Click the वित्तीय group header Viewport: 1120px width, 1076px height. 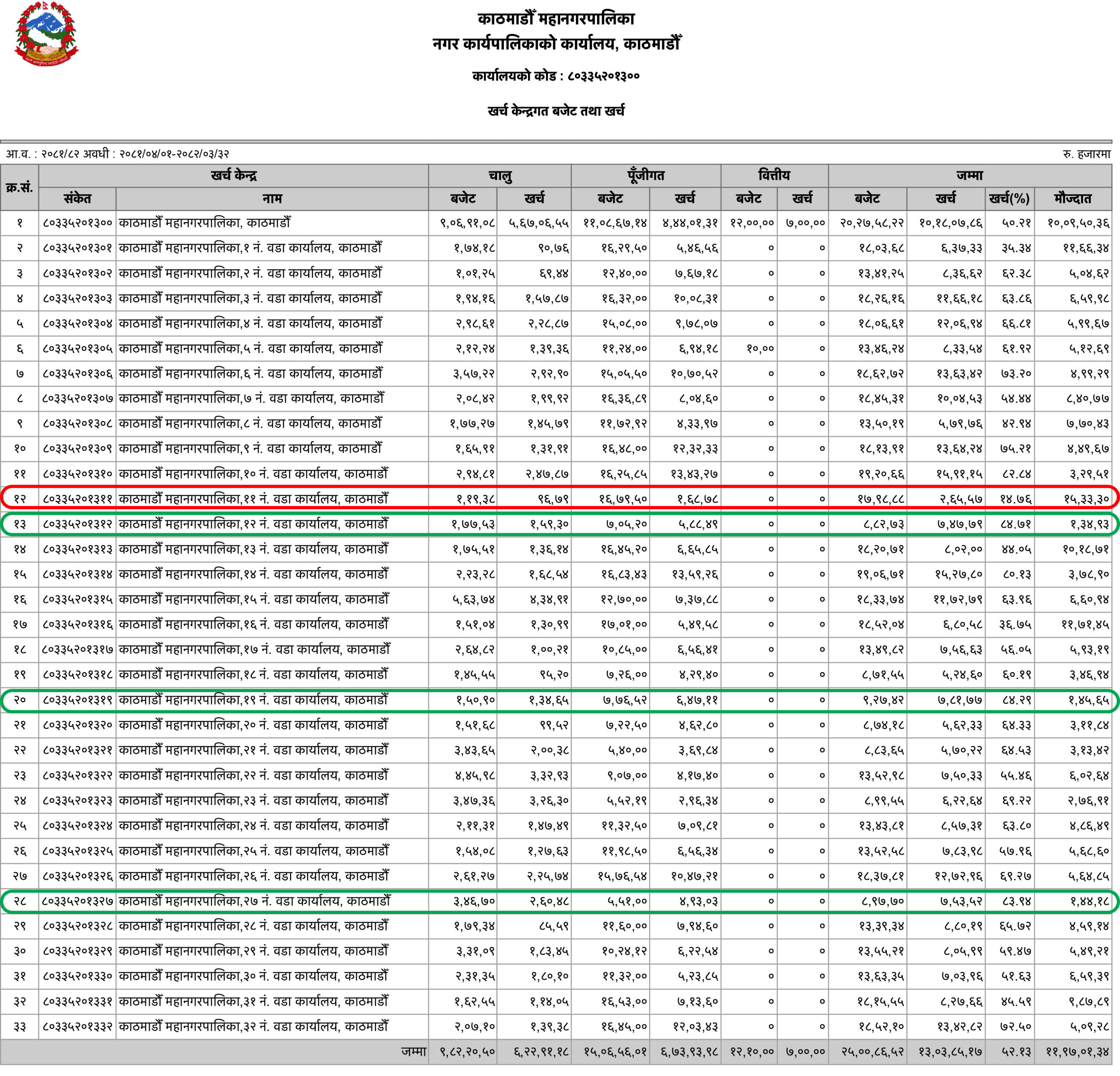click(x=773, y=175)
